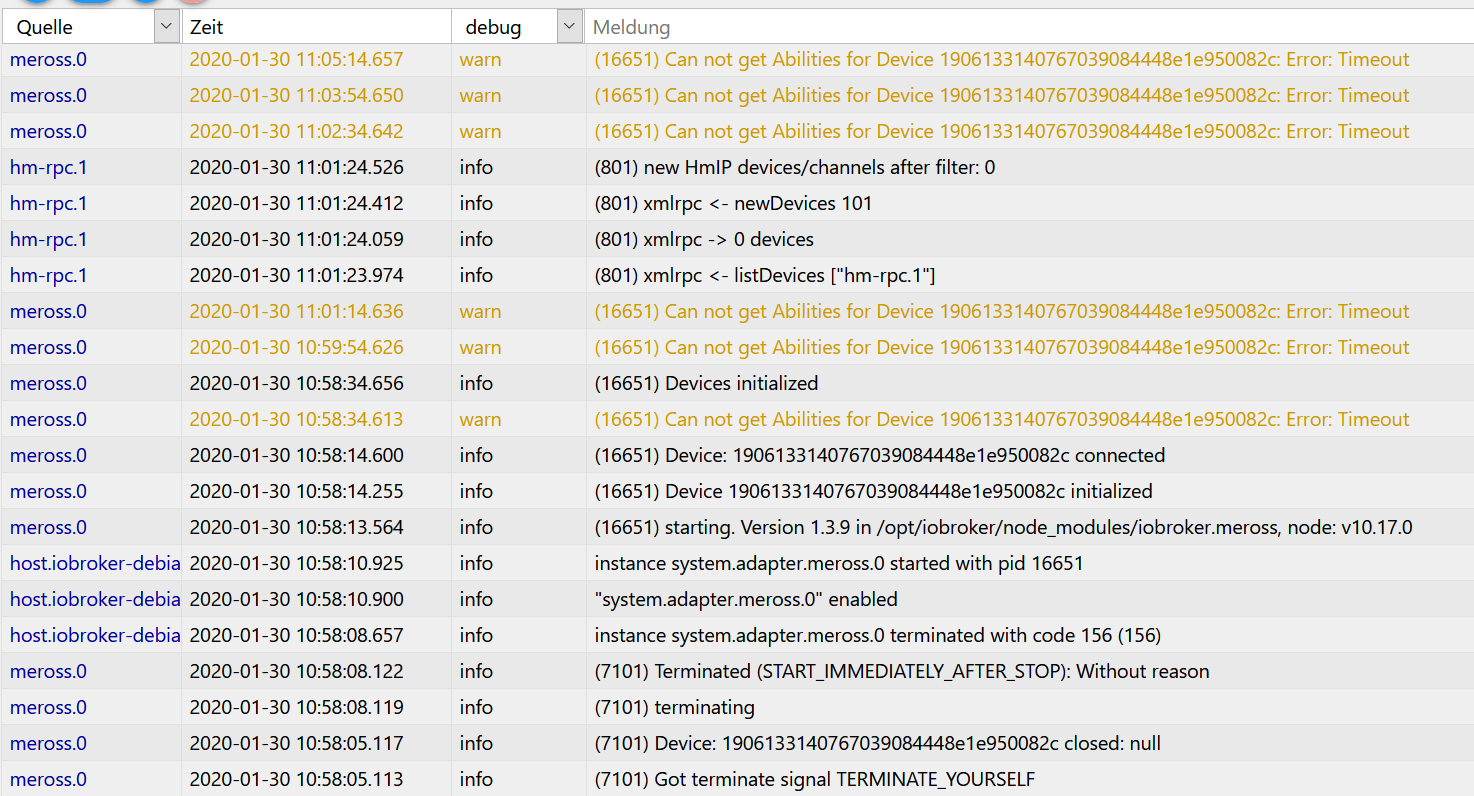Click host.iobroker-debia source in the 10:58:10.925 row
This screenshot has height=796, width=1474.
click(x=95, y=563)
